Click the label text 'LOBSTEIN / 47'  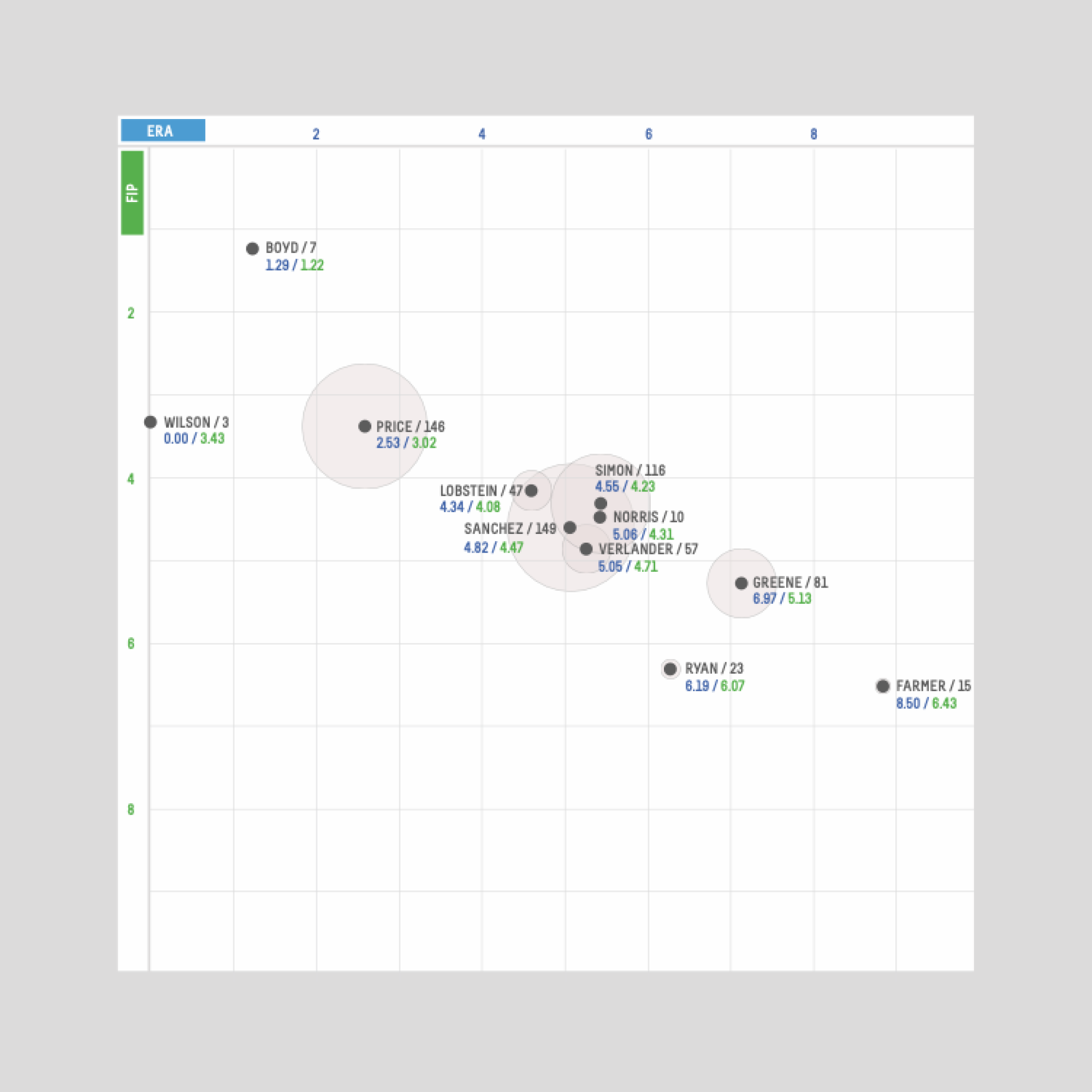(482, 491)
